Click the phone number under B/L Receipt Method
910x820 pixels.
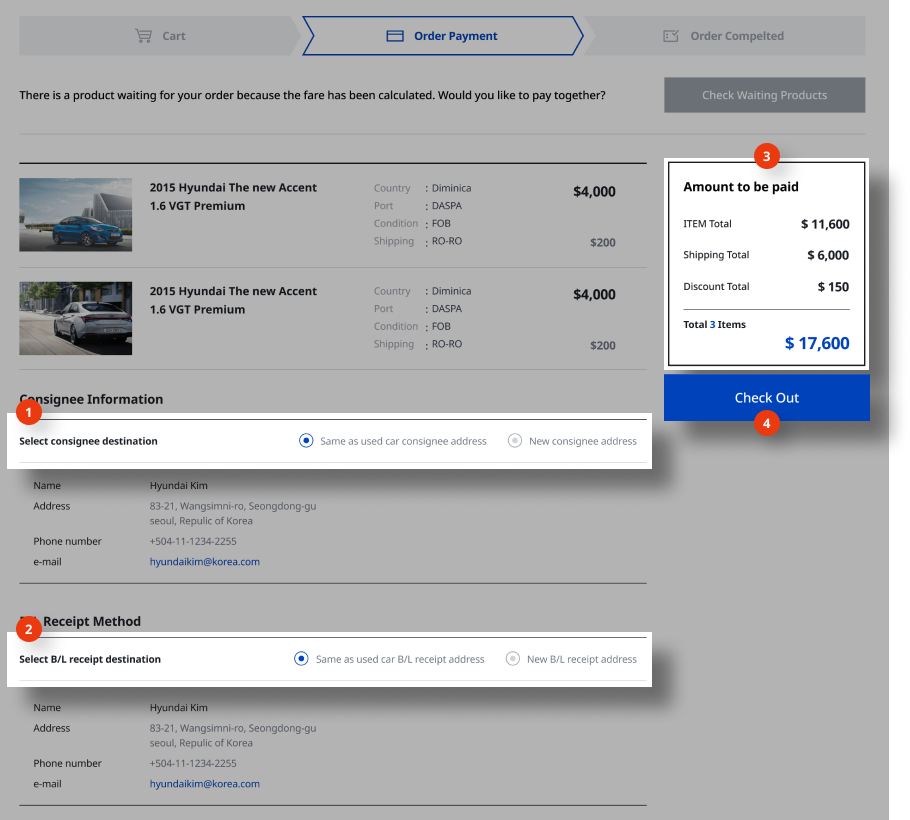(x=193, y=764)
